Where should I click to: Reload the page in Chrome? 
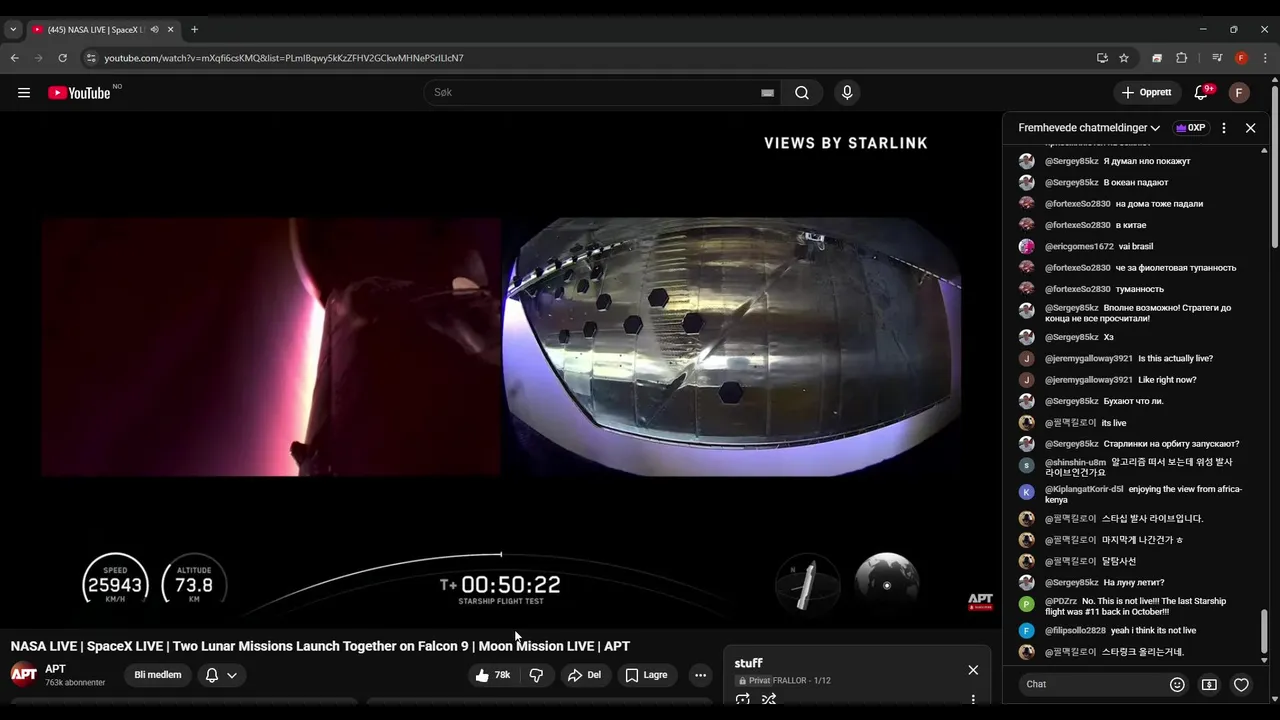(x=62, y=58)
